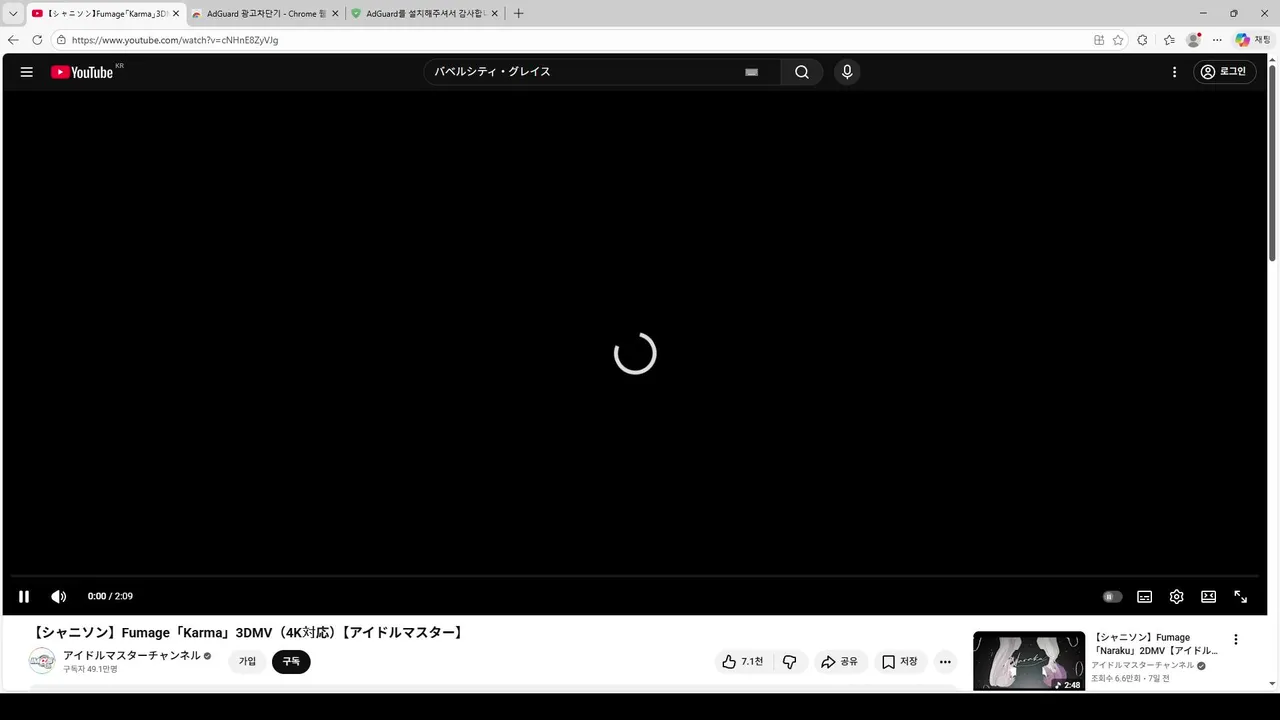Click the 조회수 6.6만회 view count text

[x=1116, y=679]
